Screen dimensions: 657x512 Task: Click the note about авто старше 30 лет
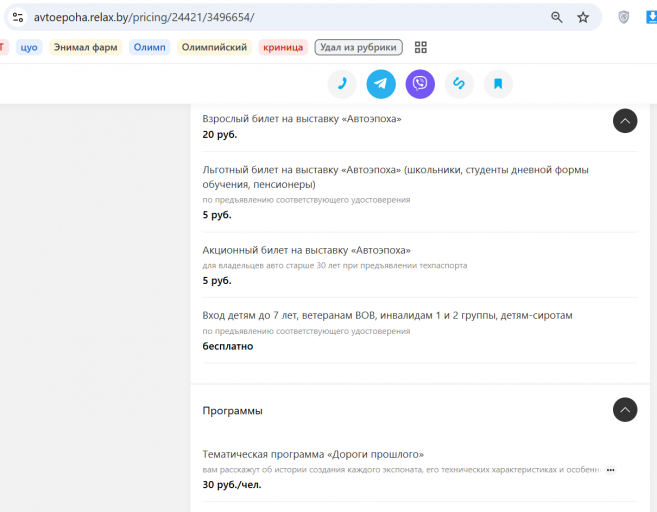[334, 266]
